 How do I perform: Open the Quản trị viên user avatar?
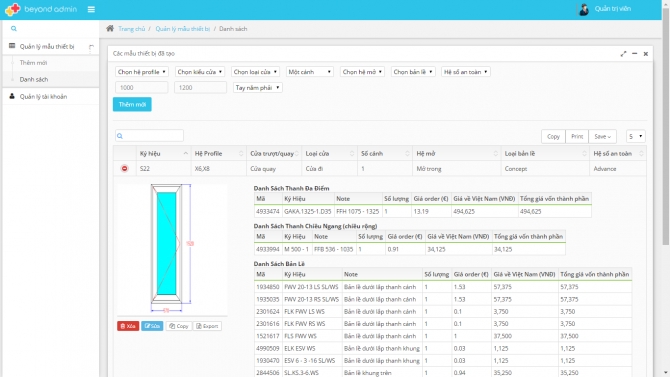[584, 9]
